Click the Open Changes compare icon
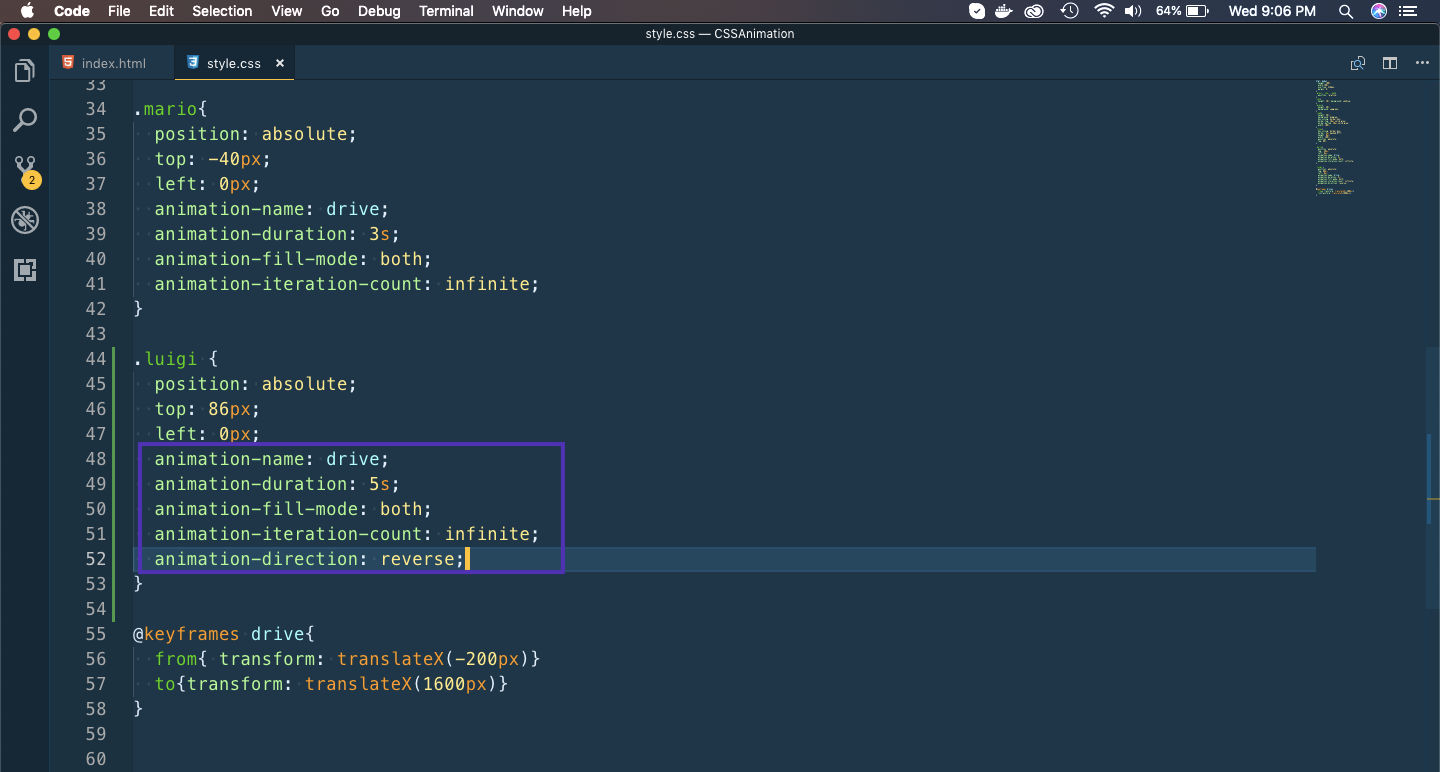 (1358, 63)
